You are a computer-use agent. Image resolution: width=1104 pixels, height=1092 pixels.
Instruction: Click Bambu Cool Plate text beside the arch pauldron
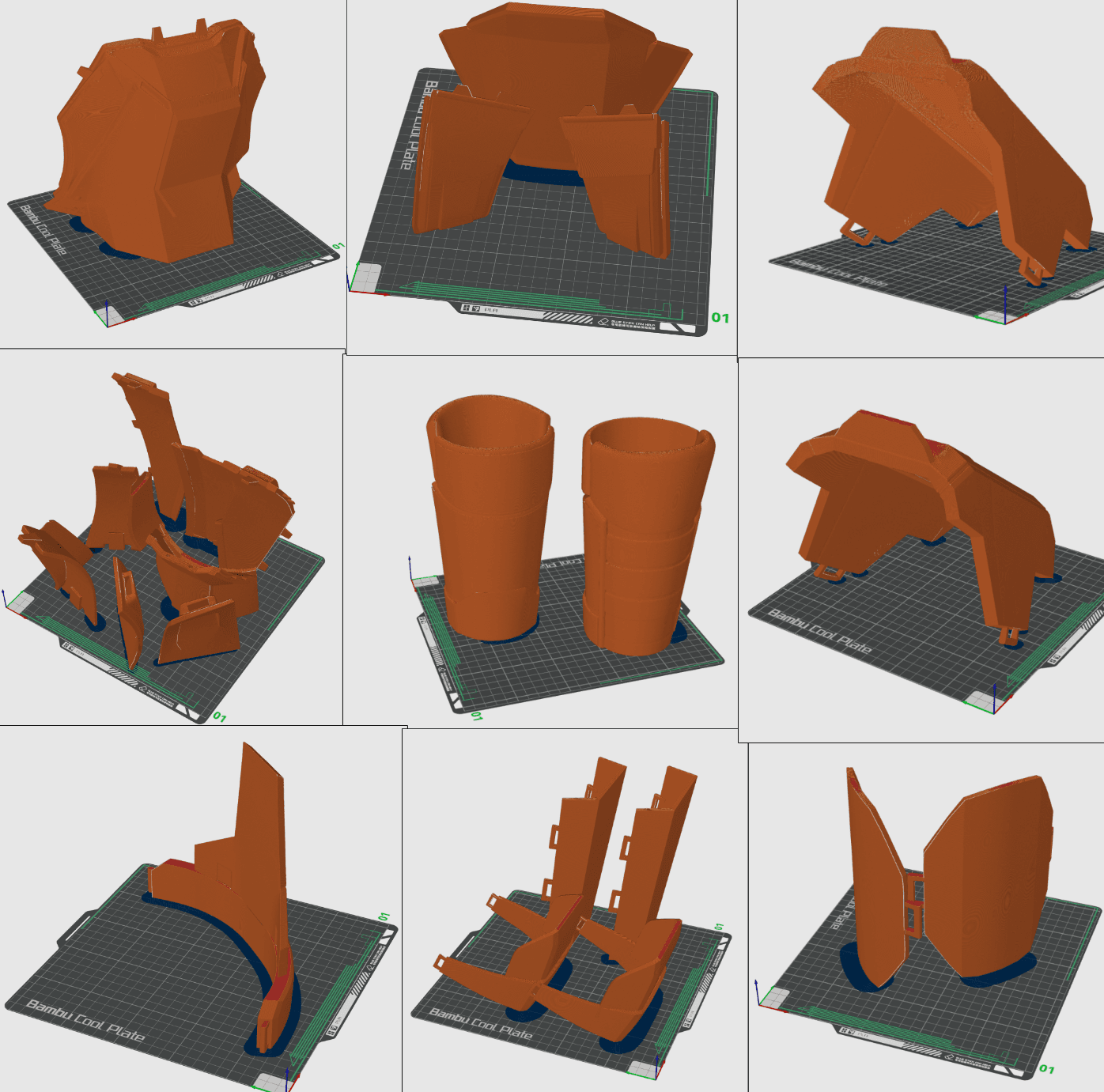tap(819, 631)
